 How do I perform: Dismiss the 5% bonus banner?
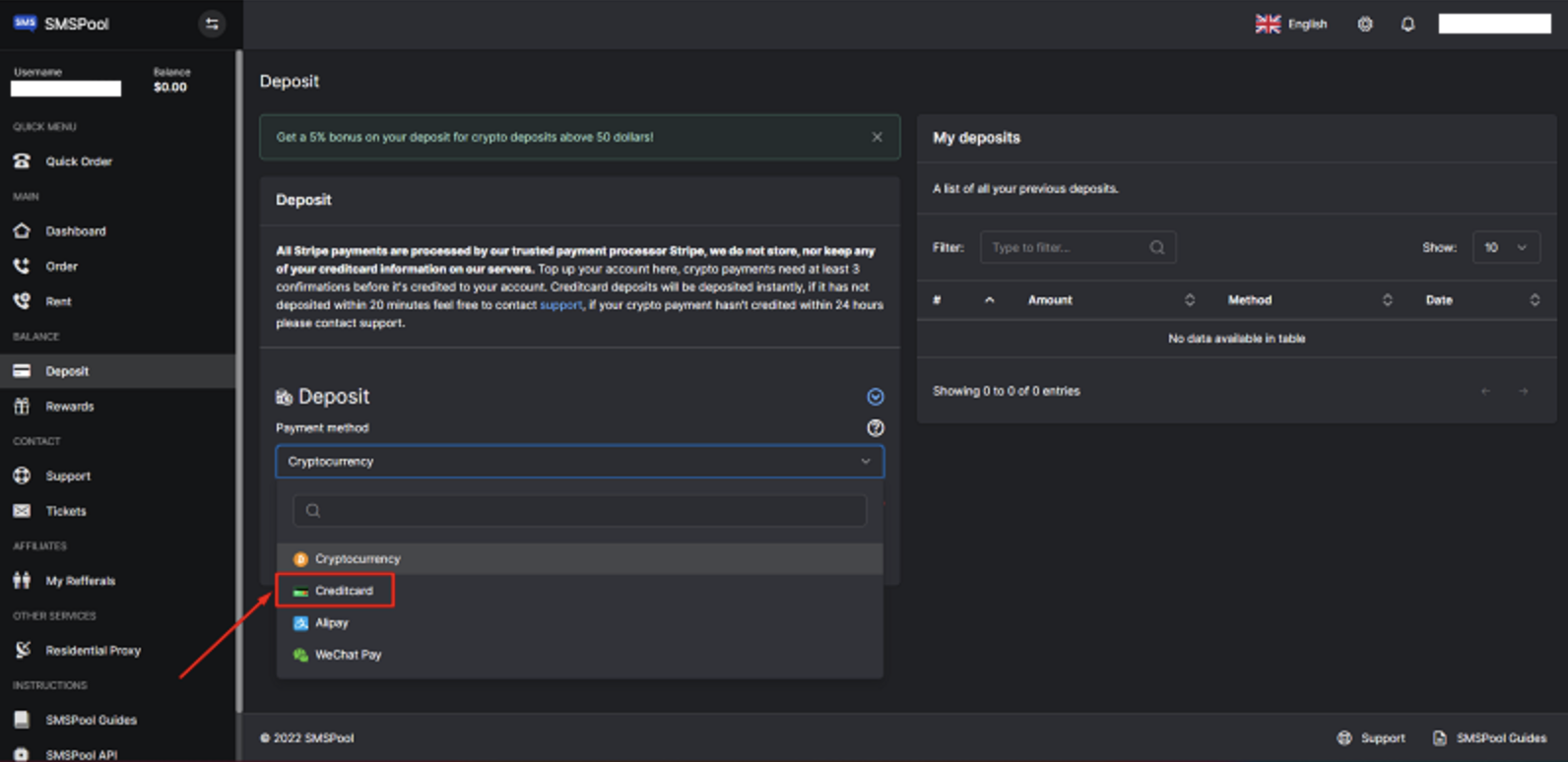877,137
